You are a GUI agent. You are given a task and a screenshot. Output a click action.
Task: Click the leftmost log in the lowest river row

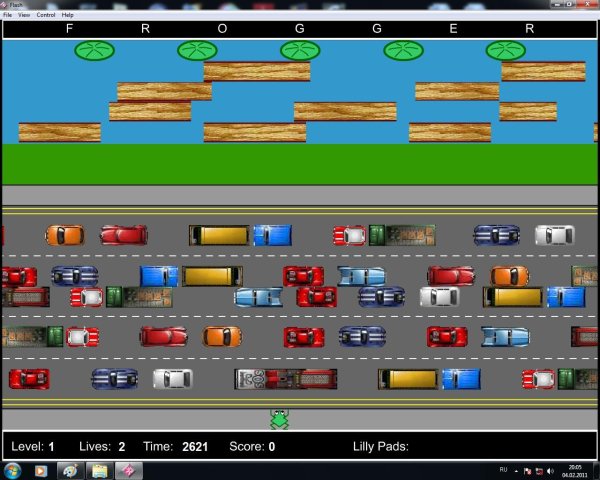60,132
